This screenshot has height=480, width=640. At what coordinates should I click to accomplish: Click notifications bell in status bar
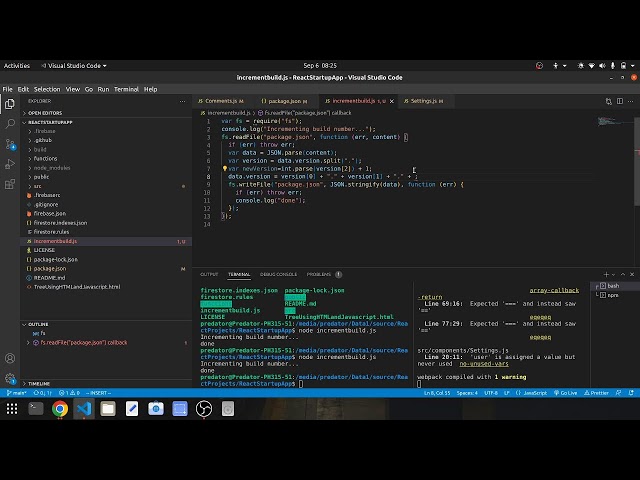tap(631, 393)
